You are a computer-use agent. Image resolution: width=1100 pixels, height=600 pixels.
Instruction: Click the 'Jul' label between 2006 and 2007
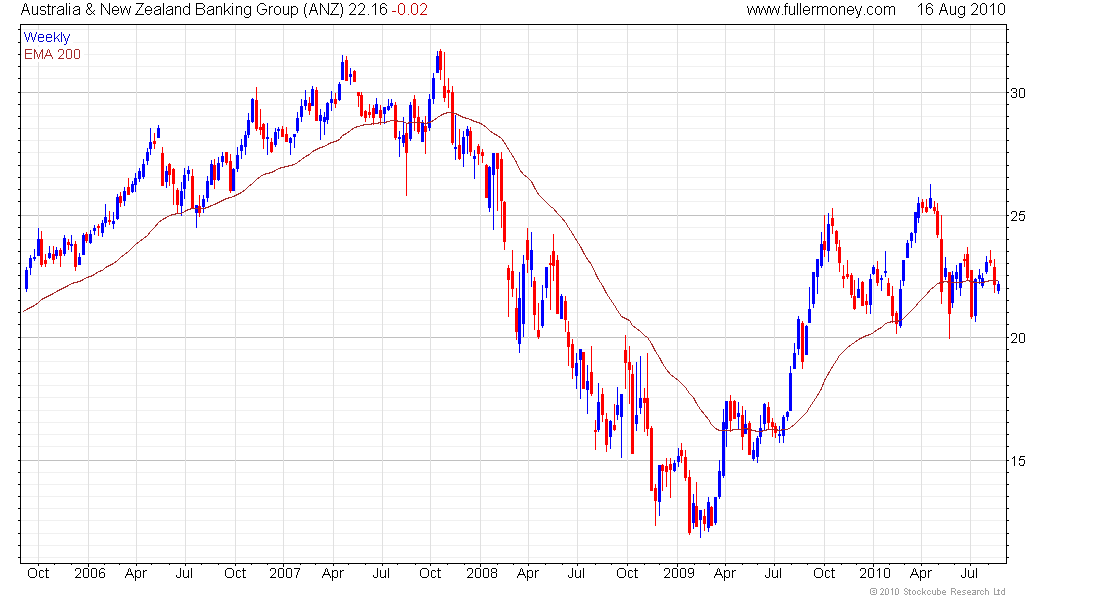click(185, 573)
